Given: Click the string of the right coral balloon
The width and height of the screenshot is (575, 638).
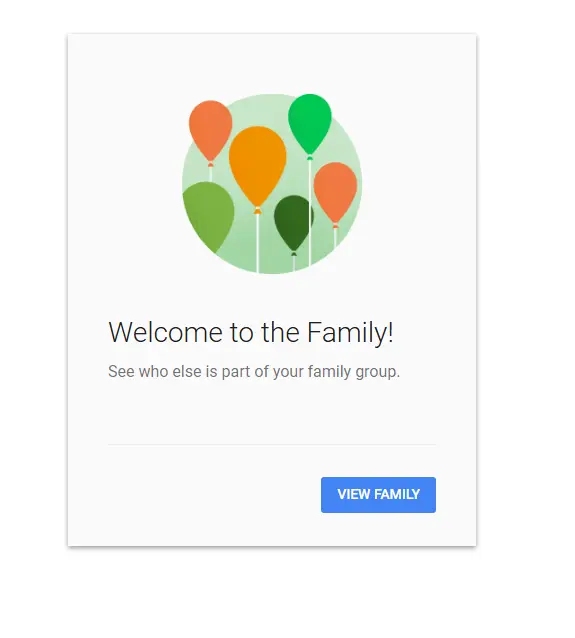Looking at the screenshot, I should coord(335,238).
